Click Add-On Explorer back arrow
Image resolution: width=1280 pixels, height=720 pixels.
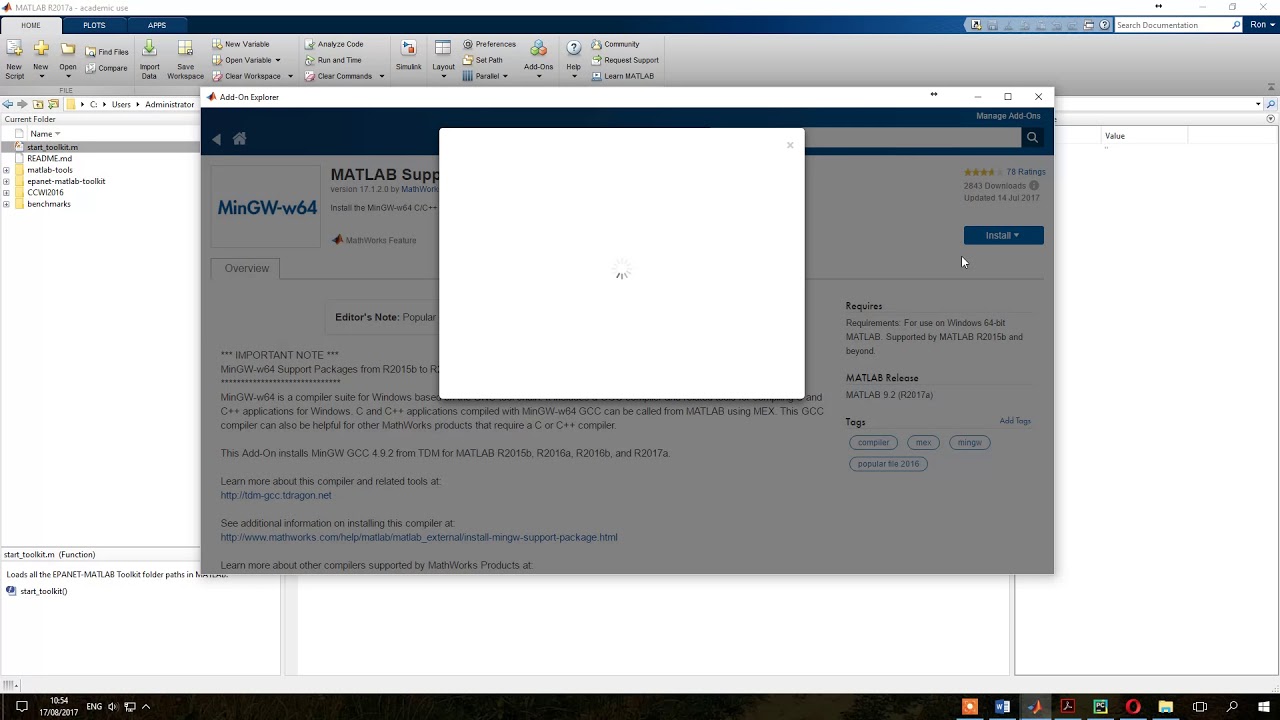pos(217,139)
